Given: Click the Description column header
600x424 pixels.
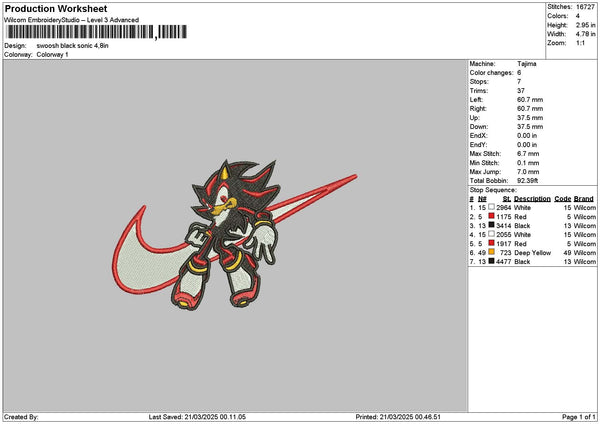Looking at the screenshot, I should click(532, 199).
